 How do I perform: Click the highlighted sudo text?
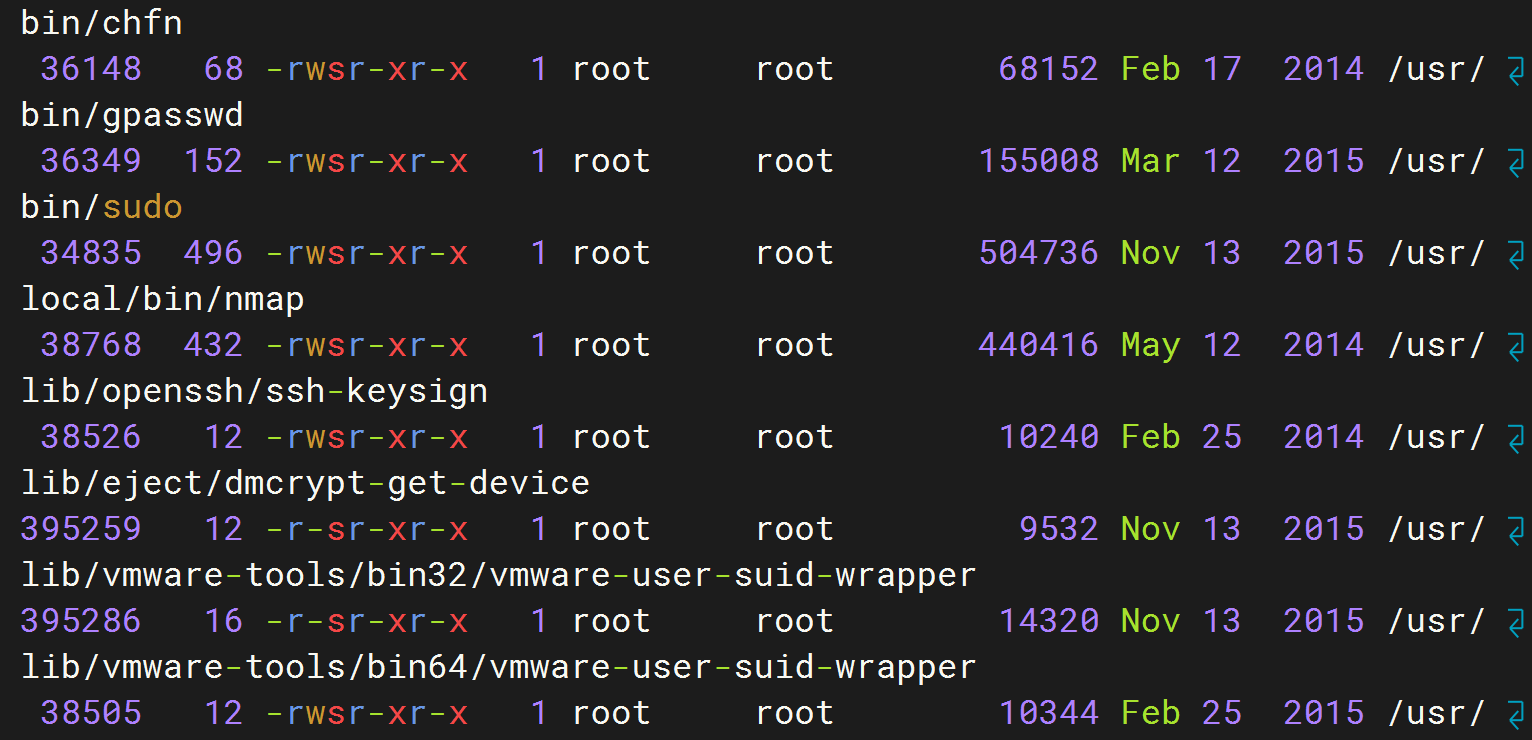pos(142,208)
